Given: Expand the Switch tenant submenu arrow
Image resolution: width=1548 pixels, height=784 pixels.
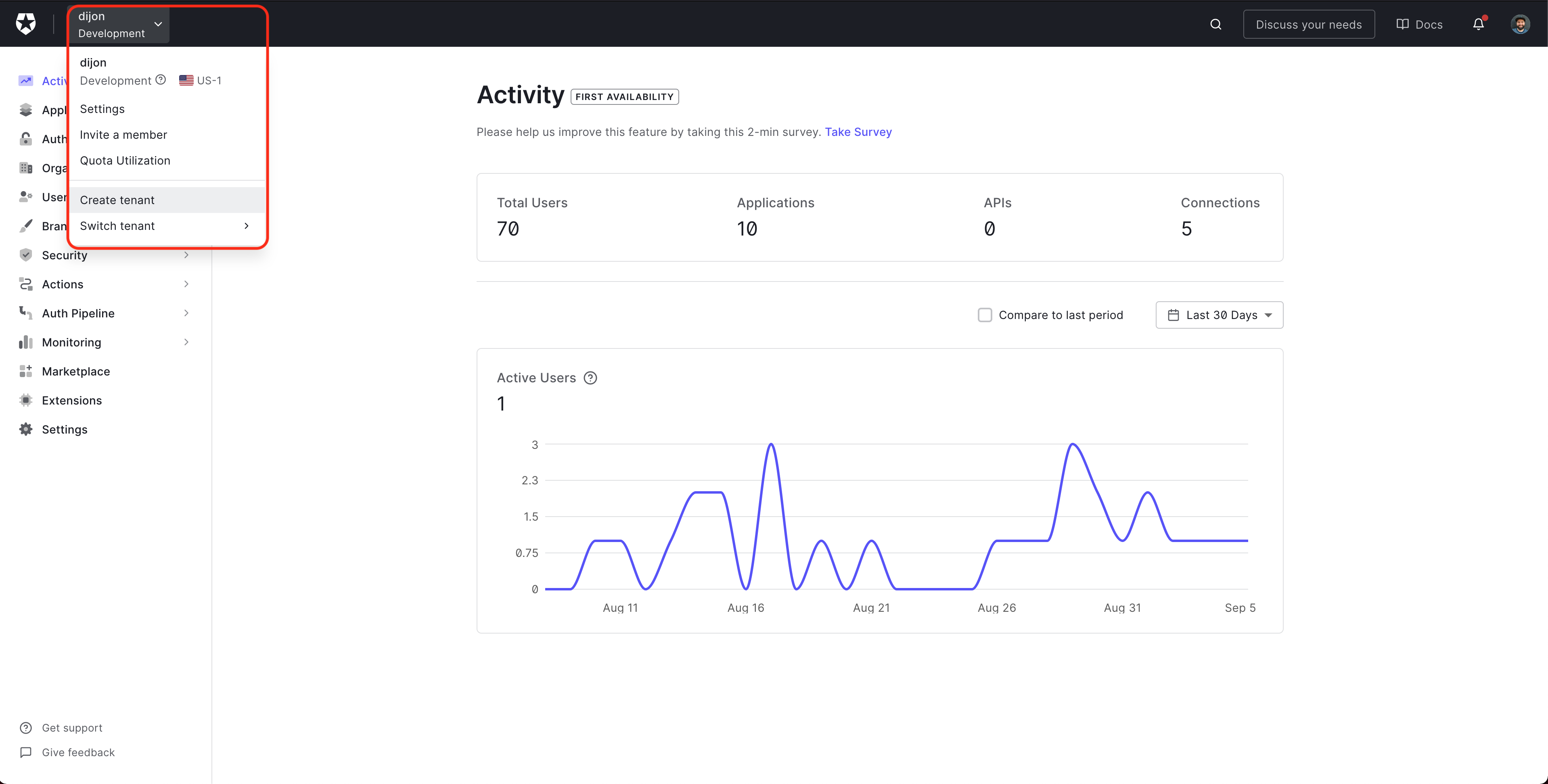Looking at the screenshot, I should pyautogui.click(x=247, y=226).
